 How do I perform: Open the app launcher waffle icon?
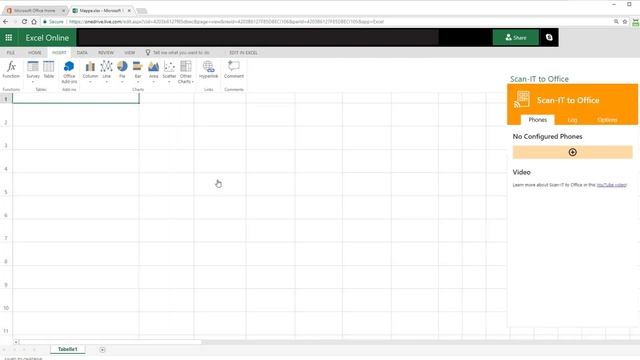[9, 38]
